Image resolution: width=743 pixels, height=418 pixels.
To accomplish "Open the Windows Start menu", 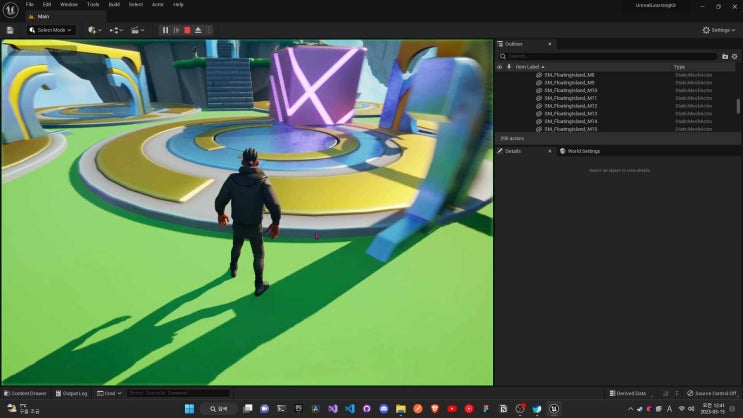I will point(189,409).
